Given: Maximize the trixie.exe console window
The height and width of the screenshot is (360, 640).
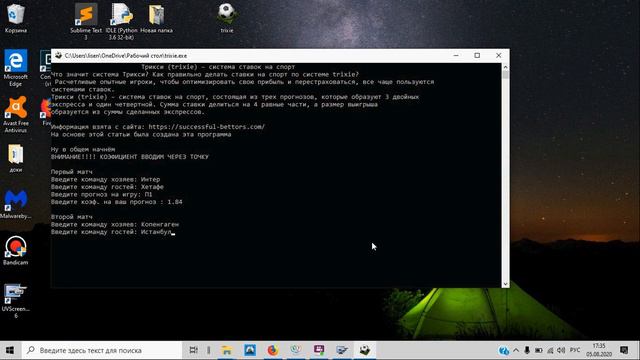Looking at the screenshot, I should point(477,56).
